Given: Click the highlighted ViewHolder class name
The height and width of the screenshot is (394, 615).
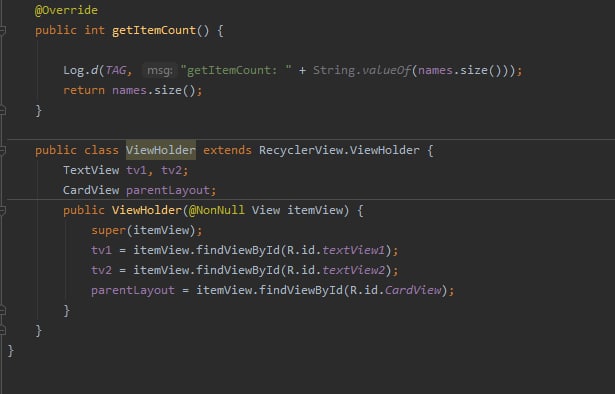Looking at the screenshot, I should pos(160,150).
